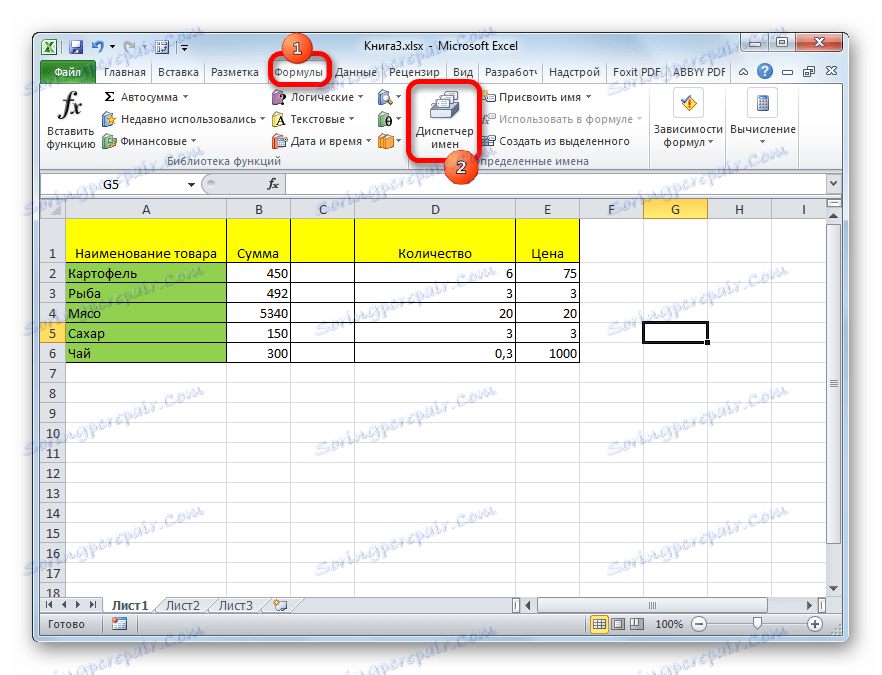882x675 pixels.
Task: Click the insert new worksheet button
Action: pos(278,605)
